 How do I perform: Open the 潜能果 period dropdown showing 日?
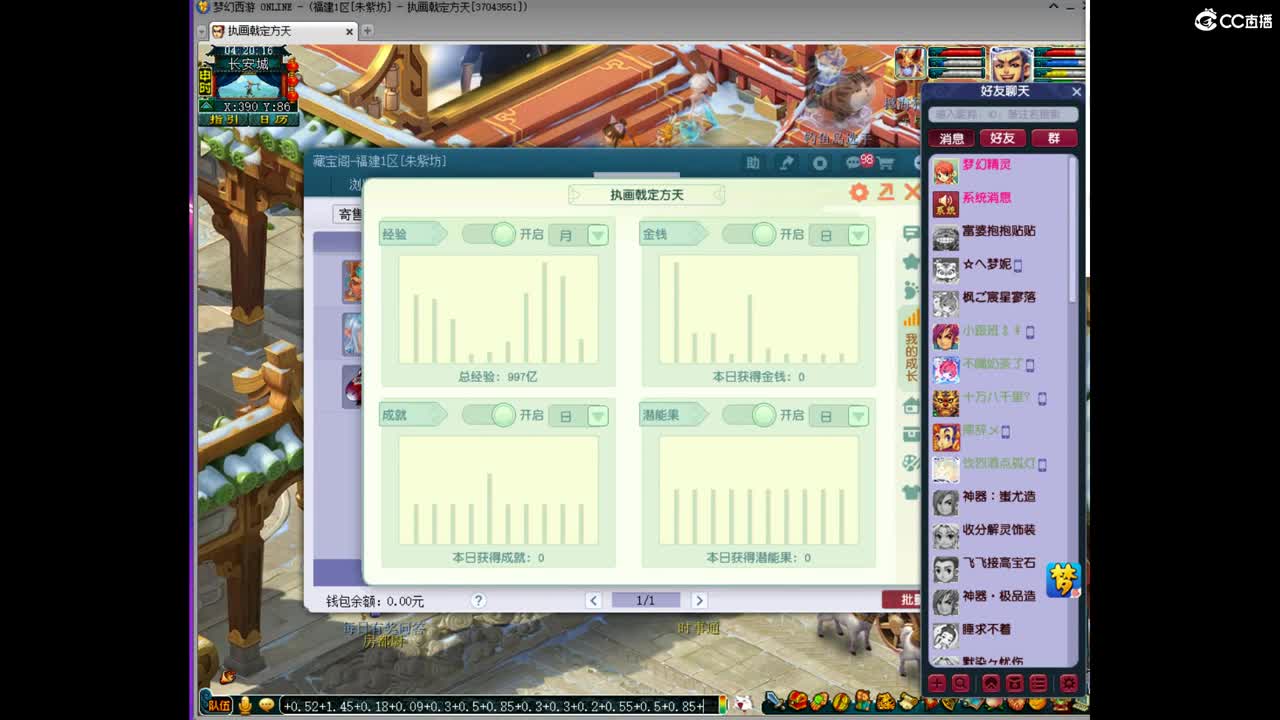point(838,416)
